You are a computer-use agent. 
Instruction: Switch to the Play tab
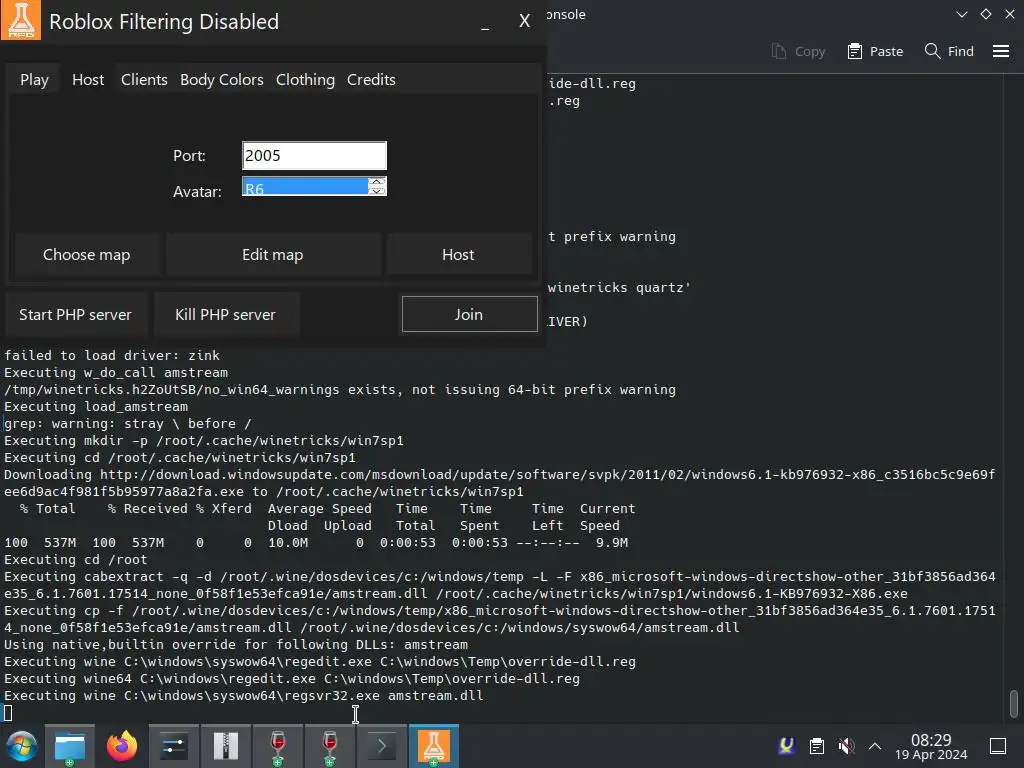pos(35,80)
